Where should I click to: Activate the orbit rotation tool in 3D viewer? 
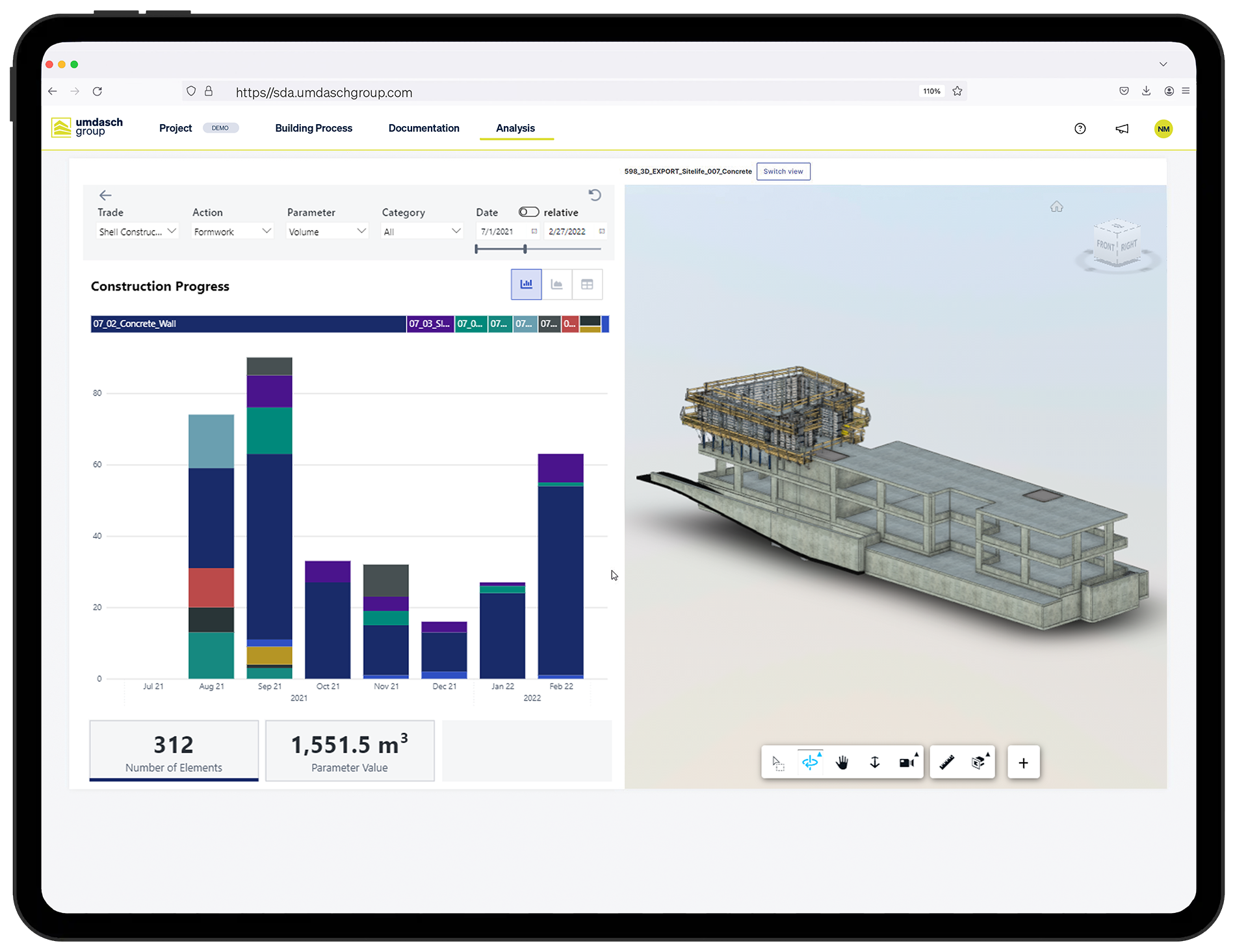point(811,762)
